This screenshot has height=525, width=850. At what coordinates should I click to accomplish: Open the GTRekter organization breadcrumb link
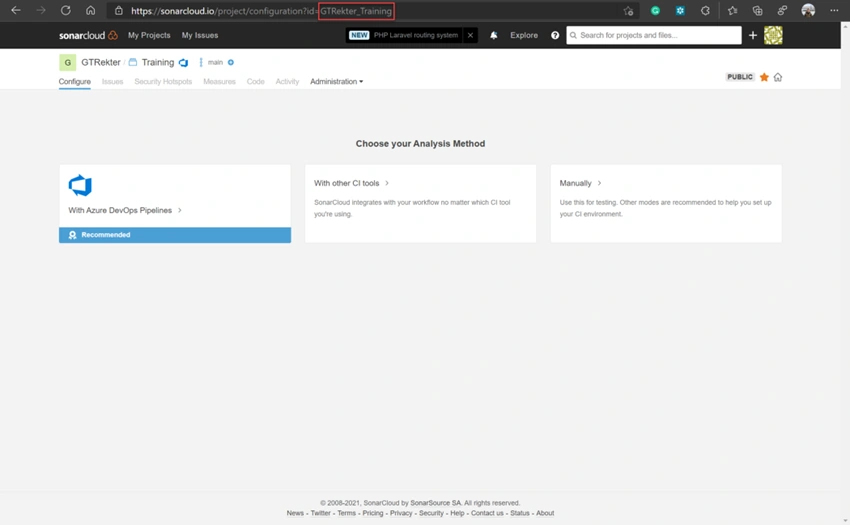101,62
